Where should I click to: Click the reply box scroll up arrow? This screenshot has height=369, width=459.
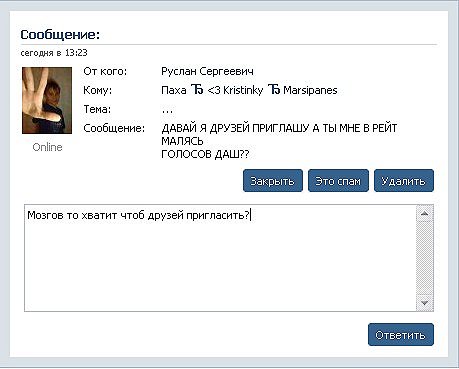[425, 213]
